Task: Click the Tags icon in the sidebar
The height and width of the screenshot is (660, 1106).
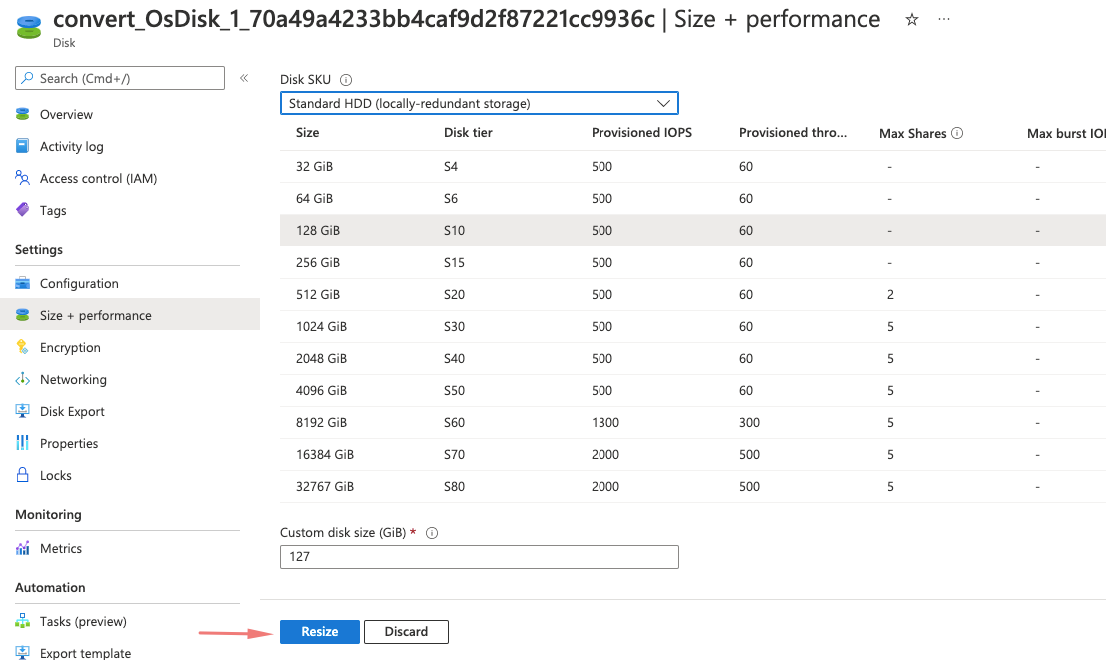Action: coord(24,210)
